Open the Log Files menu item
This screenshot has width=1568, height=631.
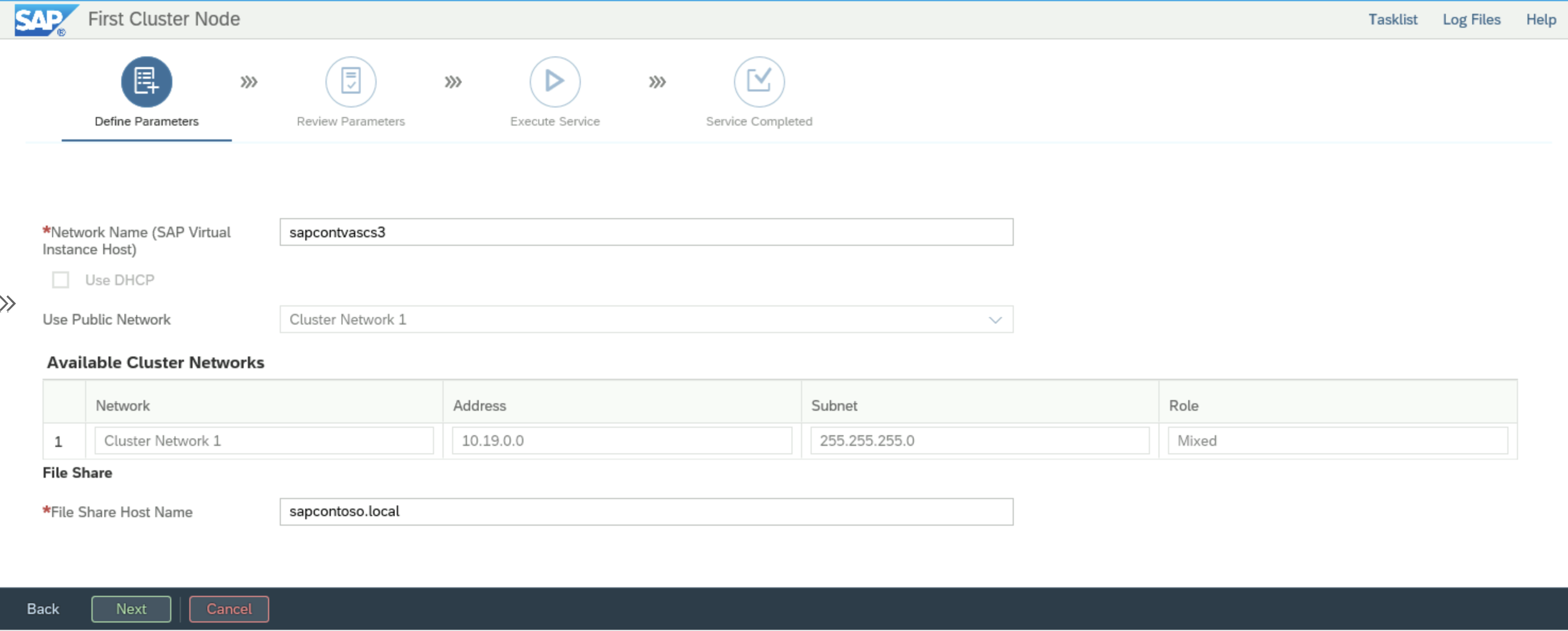point(1471,19)
